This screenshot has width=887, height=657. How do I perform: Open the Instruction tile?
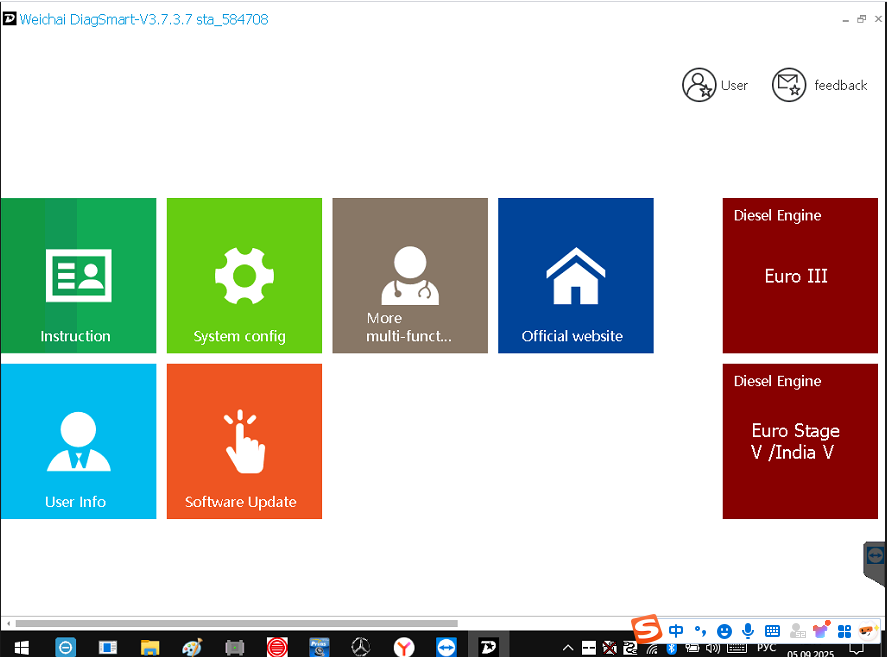78,276
